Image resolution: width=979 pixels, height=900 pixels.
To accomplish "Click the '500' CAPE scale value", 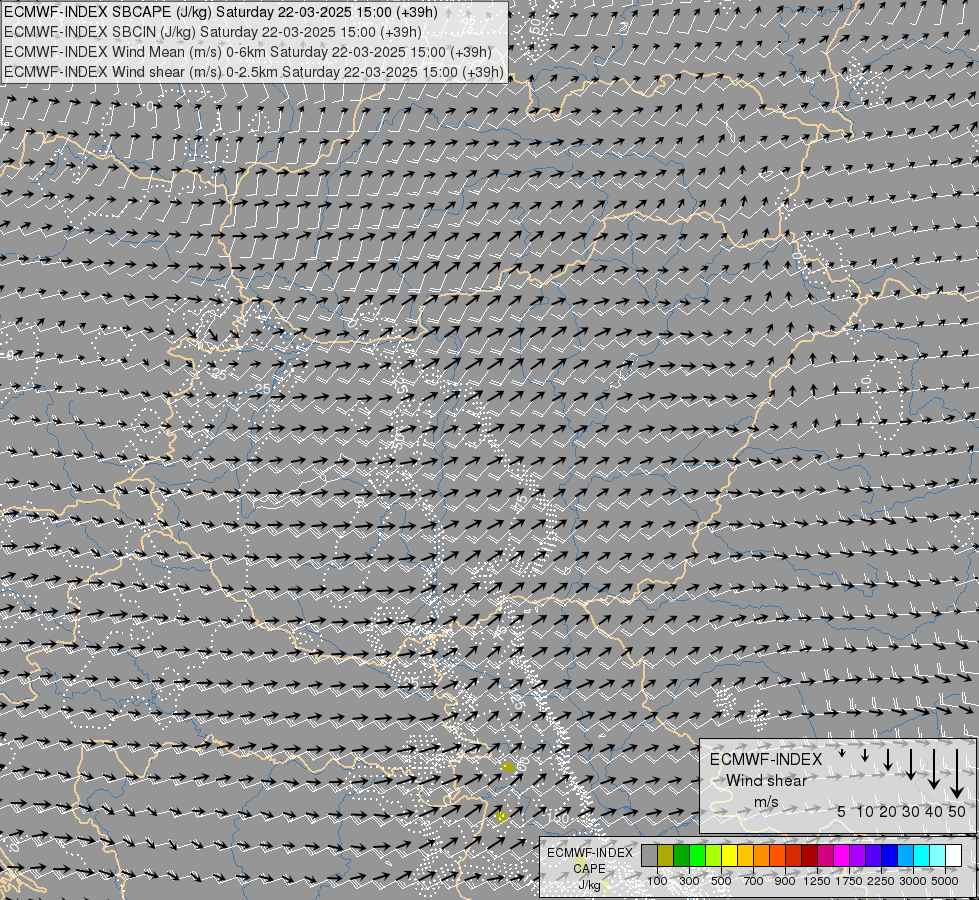I will (x=721, y=881).
